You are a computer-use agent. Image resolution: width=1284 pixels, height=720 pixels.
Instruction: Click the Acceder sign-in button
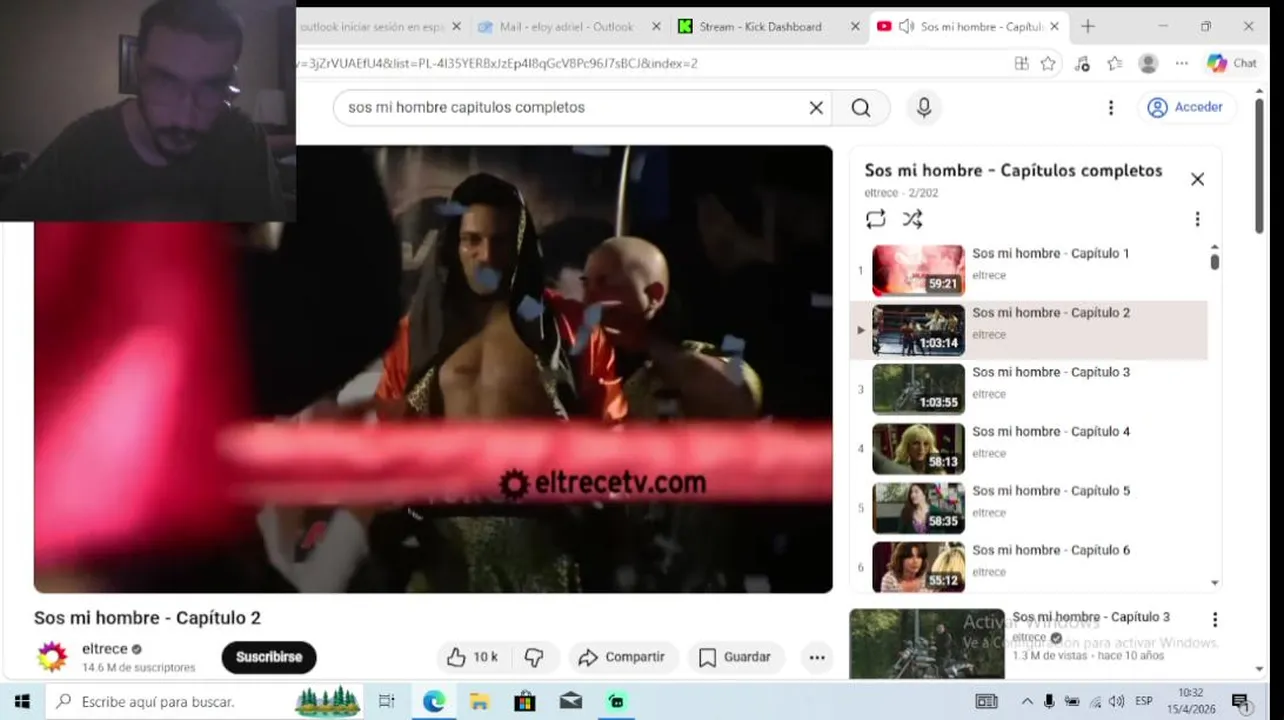[1186, 107]
